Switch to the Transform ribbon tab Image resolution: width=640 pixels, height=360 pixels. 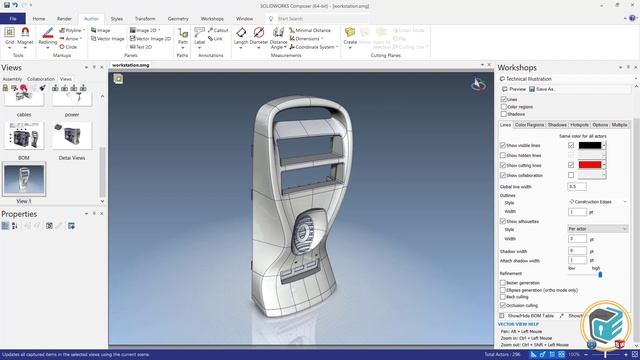[x=145, y=19]
